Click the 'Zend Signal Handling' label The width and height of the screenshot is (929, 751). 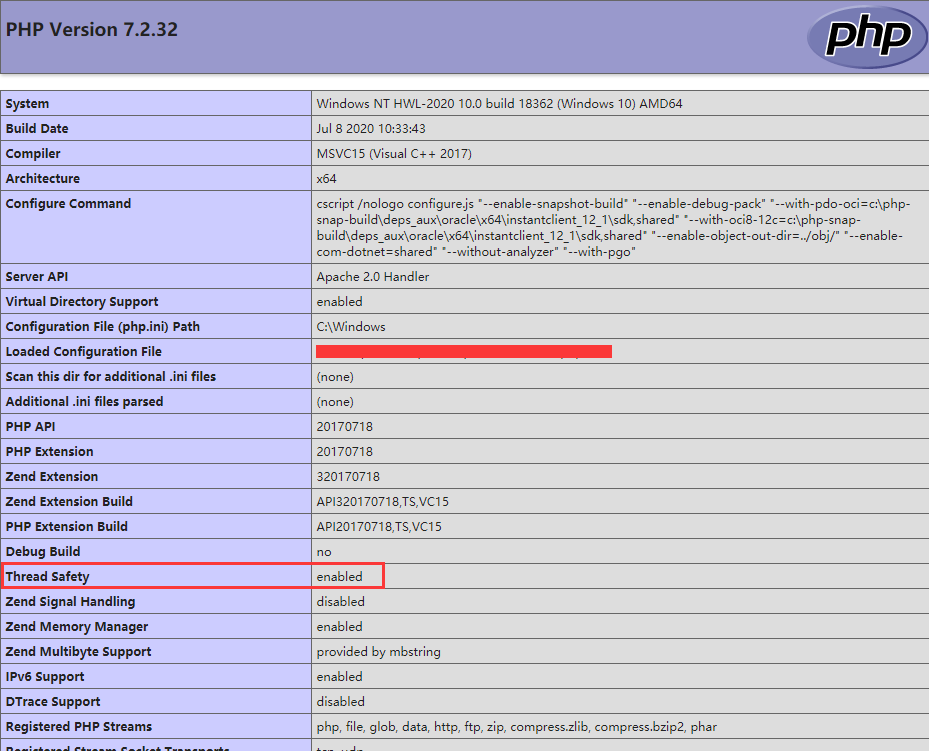[x=71, y=601]
